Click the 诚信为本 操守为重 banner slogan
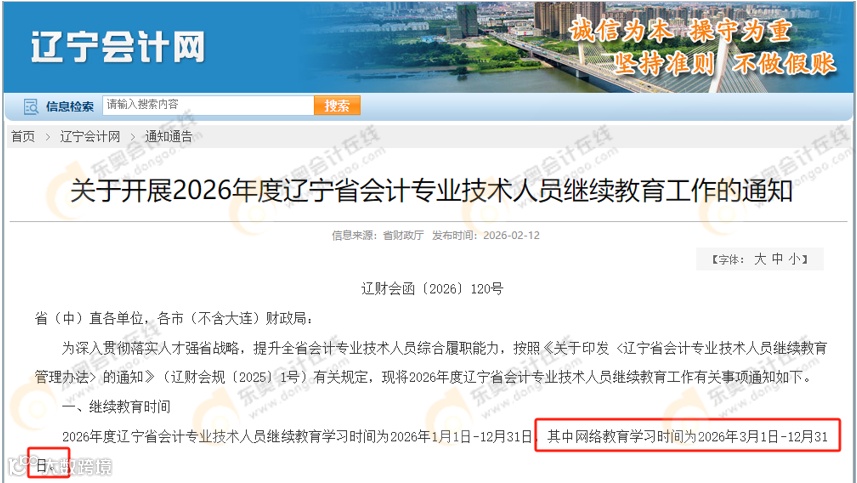Viewport: 857px width, 483px height. [680, 30]
